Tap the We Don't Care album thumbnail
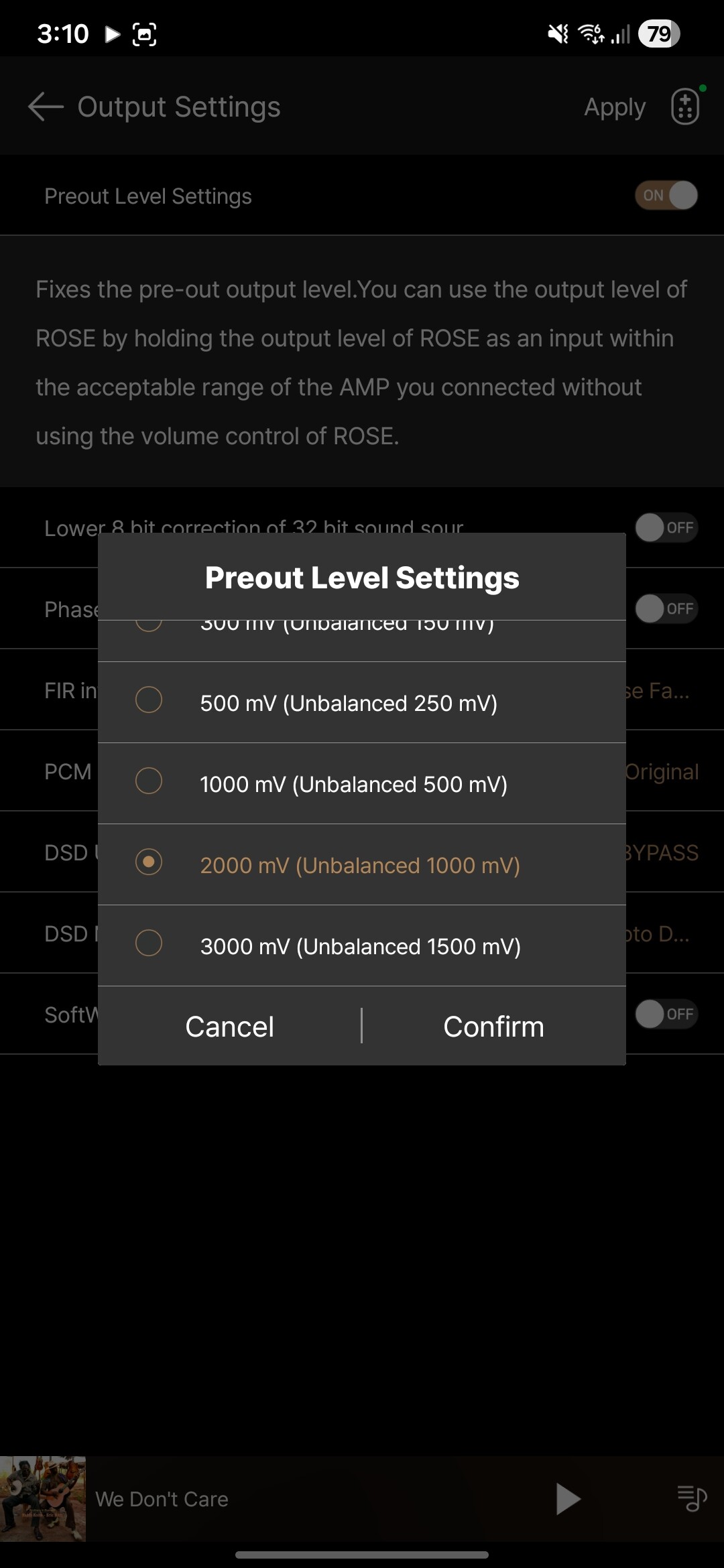The image size is (724, 1568). pyautogui.click(x=43, y=1498)
